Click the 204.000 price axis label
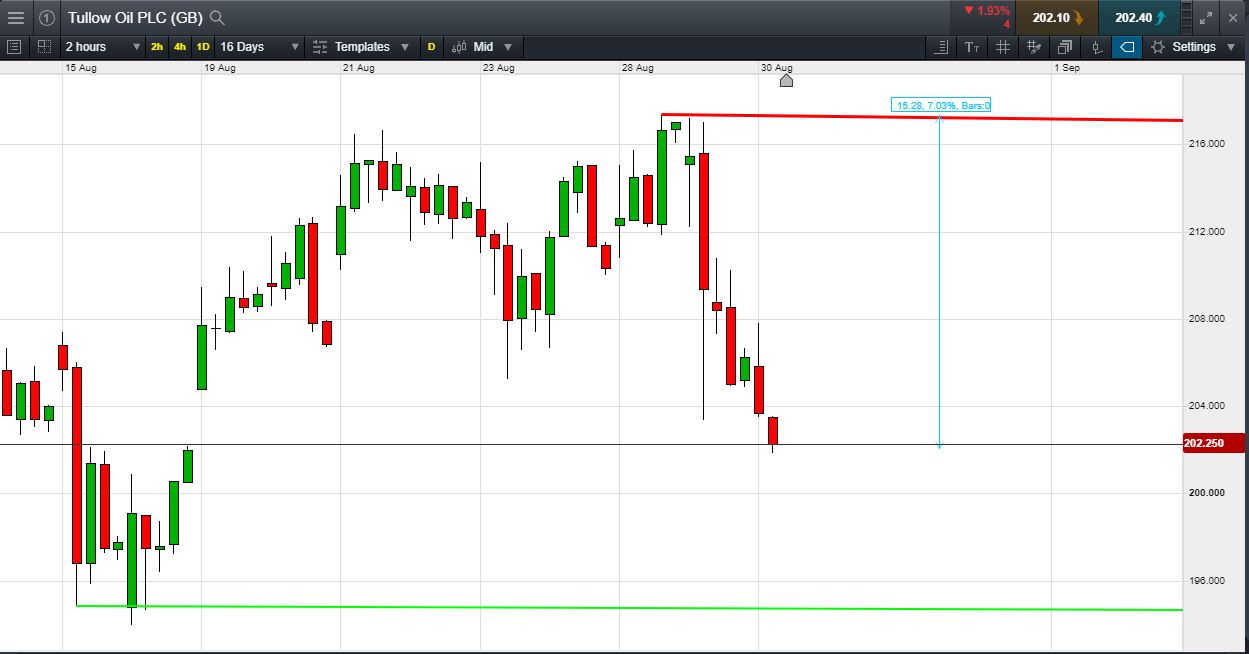 coord(1206,406)
